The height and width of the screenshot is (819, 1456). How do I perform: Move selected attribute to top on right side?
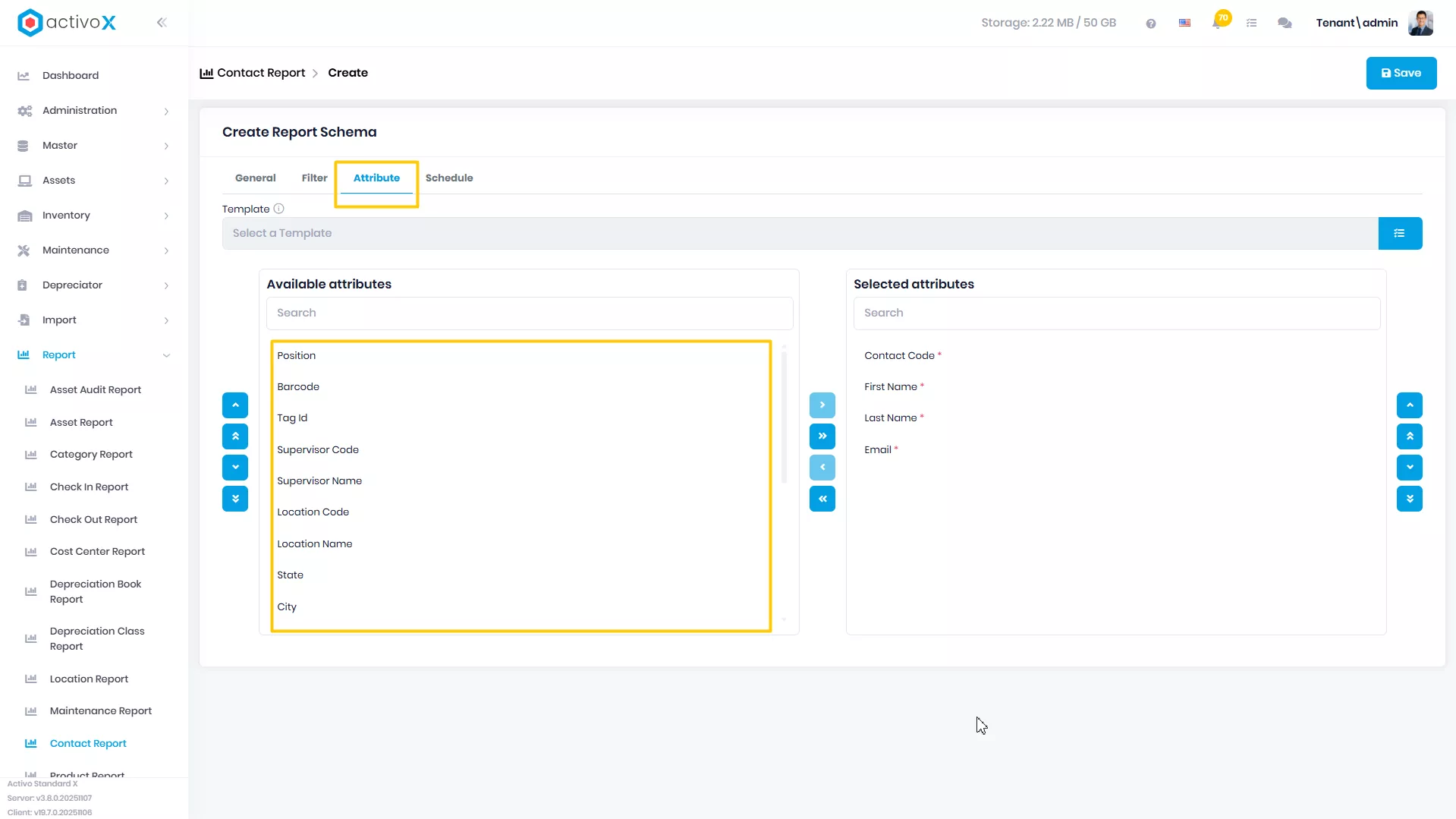pyautogui.click(x=1410, y=436)
